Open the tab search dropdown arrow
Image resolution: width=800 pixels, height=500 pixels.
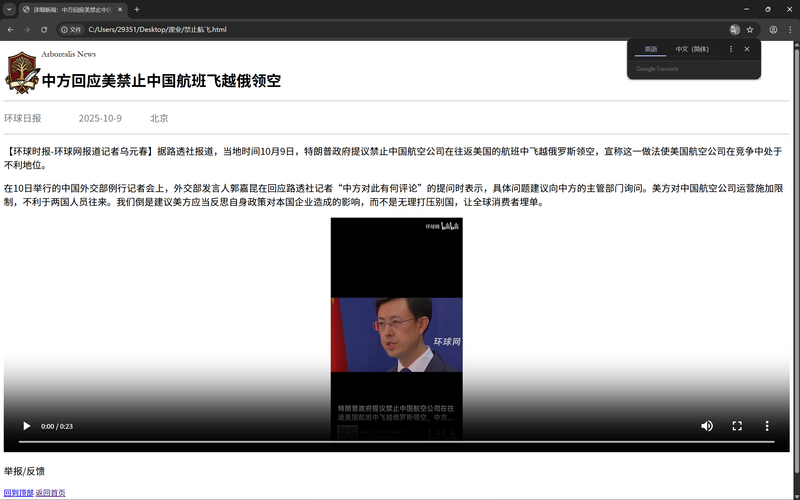pyautogui.click(x=9, y=9)
